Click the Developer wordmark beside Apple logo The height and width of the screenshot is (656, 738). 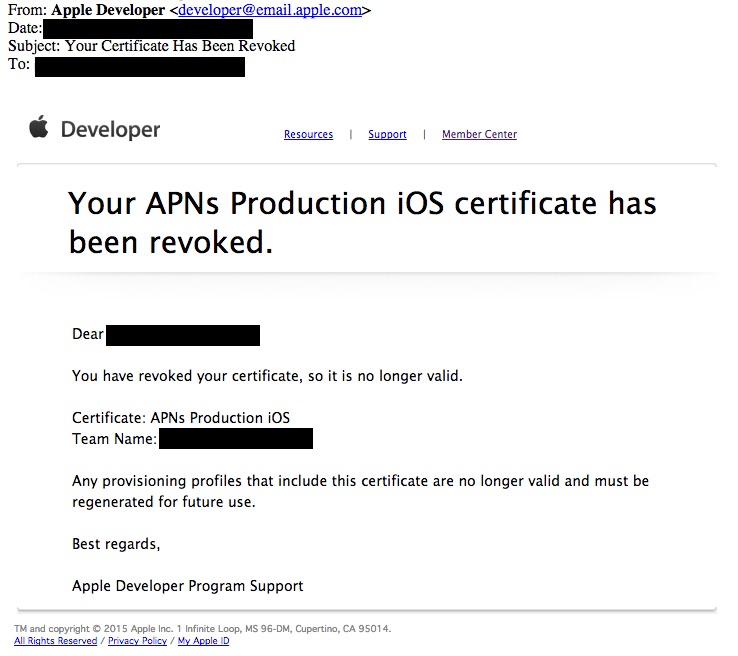[110, 130]
